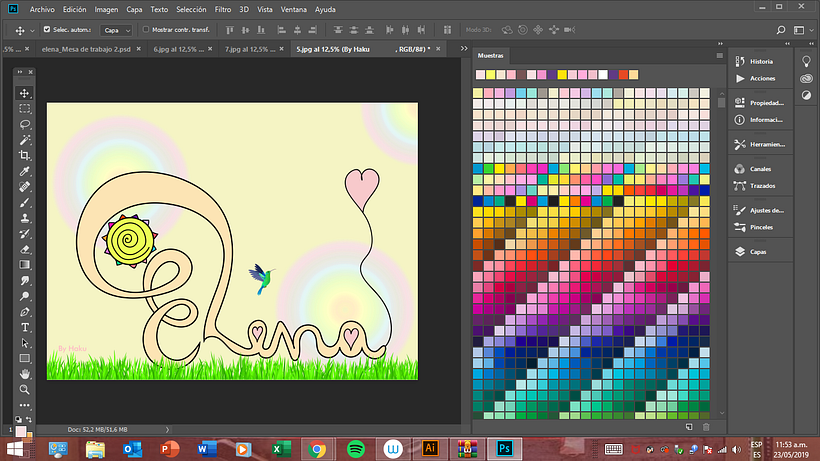The image size is (820, 461).
Task: Open the Canales panel
Action: tap(760, 169)
